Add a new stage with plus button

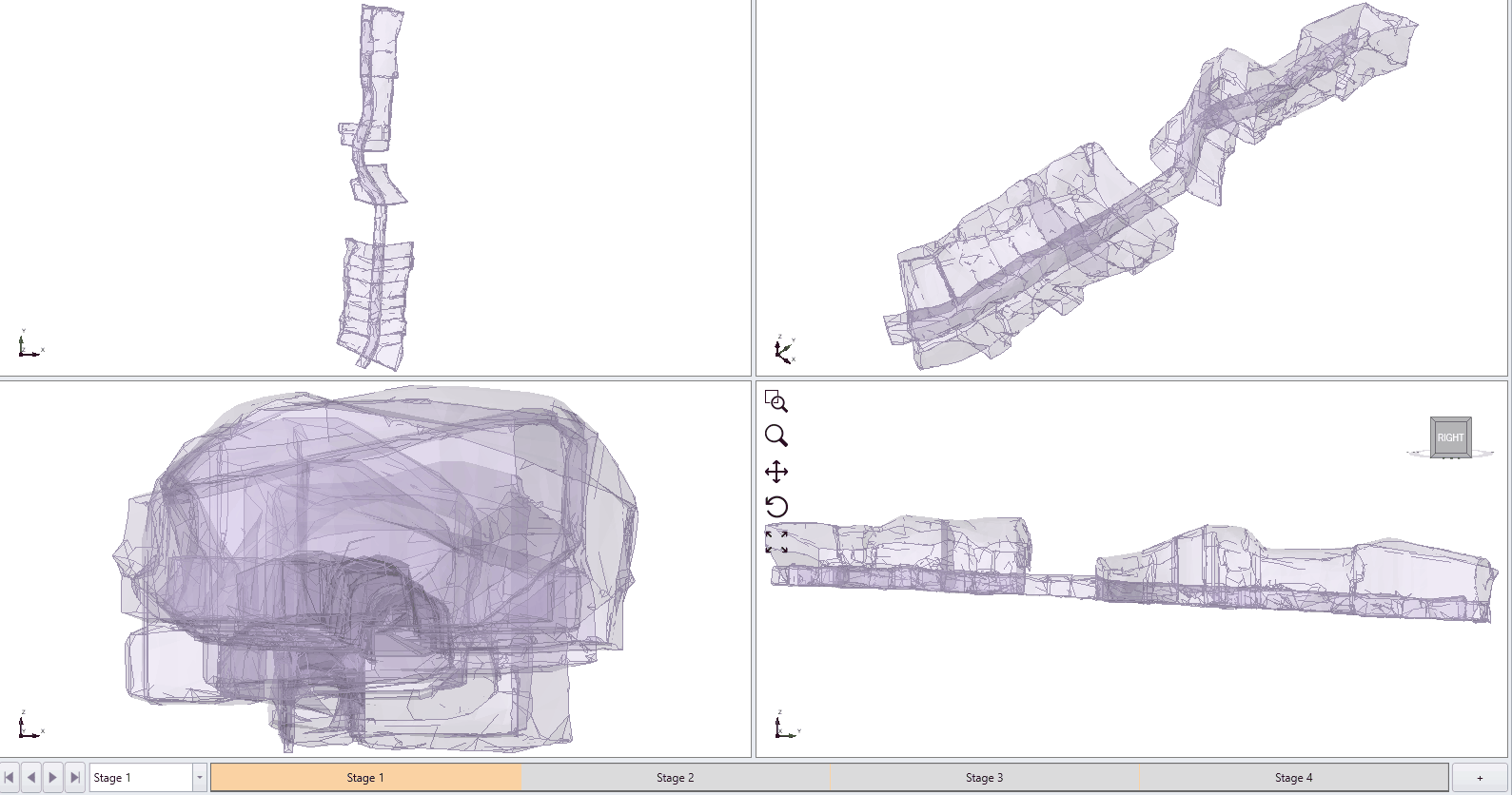click(1479, 778)
